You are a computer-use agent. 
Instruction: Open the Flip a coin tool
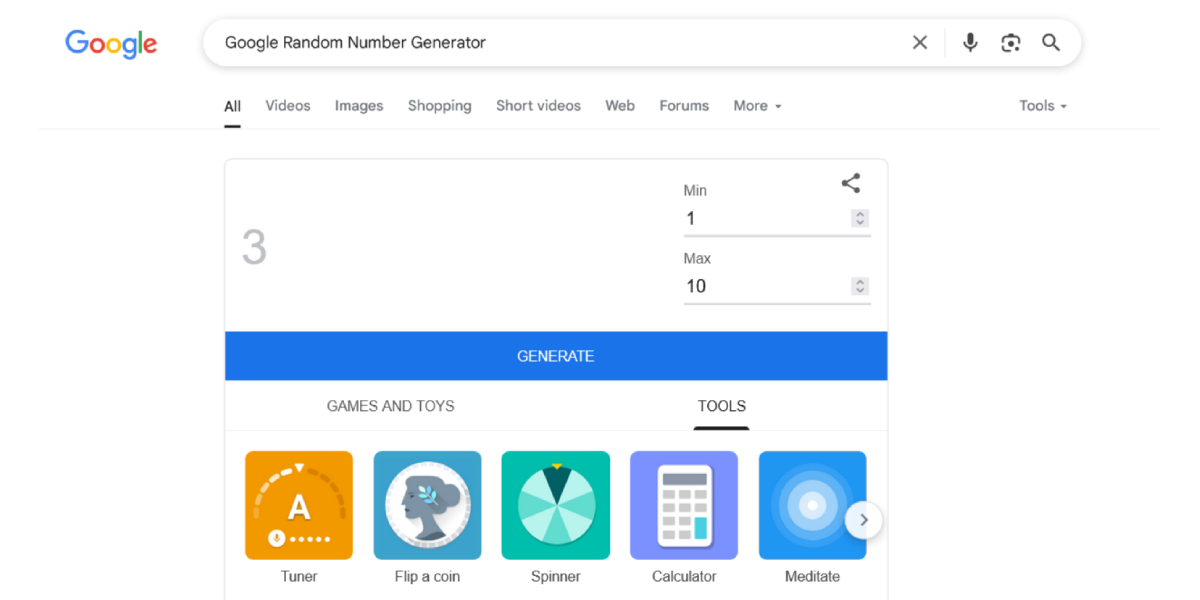point(427,505)
